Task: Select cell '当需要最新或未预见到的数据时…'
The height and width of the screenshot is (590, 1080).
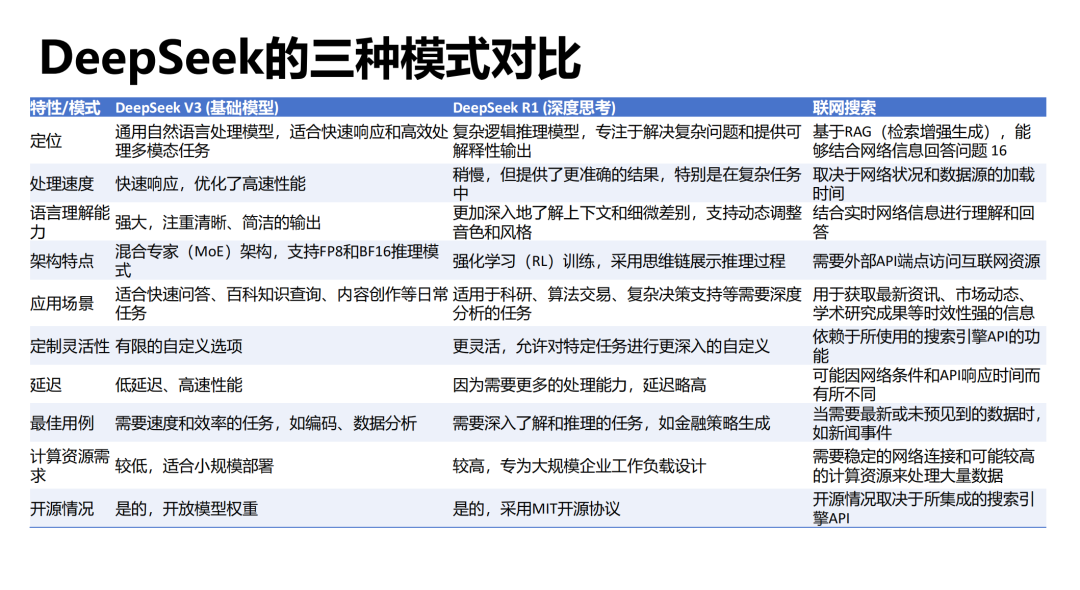Action: pos(927,423)
